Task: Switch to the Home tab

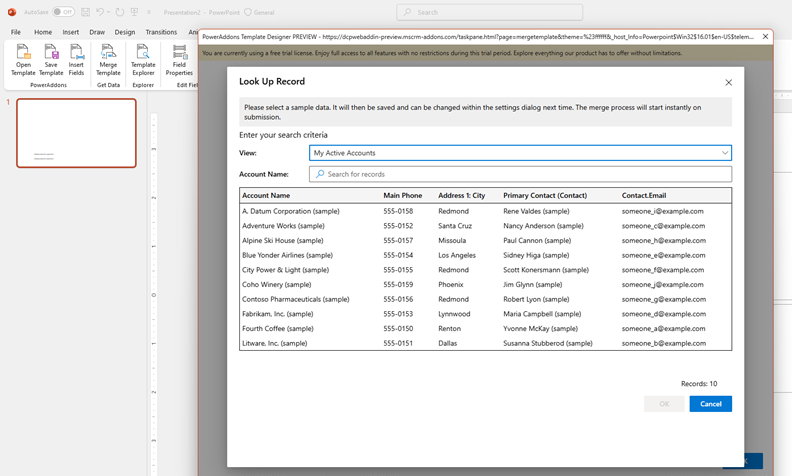Action: pos(43,32)
